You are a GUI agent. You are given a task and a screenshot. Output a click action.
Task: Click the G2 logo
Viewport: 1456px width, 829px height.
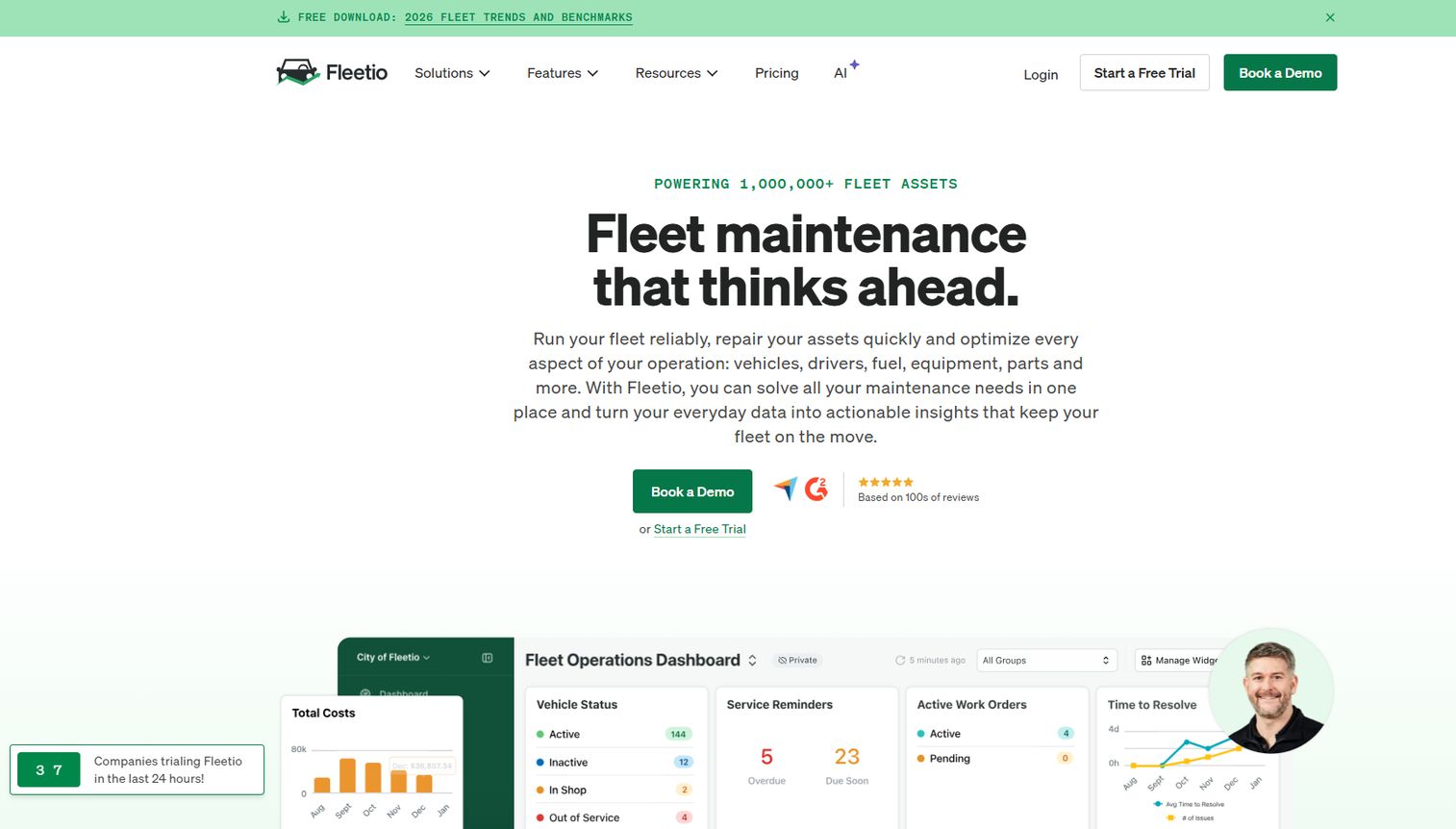[816, 489]
